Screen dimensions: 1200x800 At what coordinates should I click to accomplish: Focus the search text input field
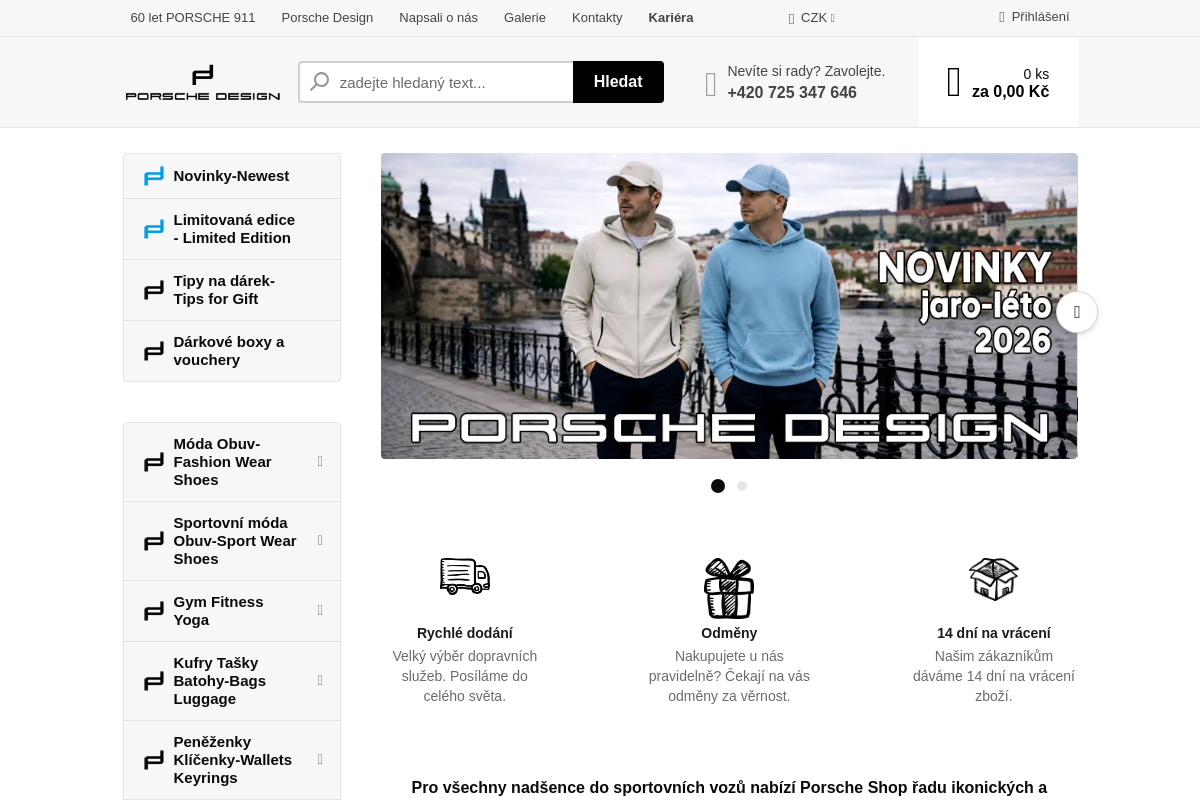click(x=450, y=82)
